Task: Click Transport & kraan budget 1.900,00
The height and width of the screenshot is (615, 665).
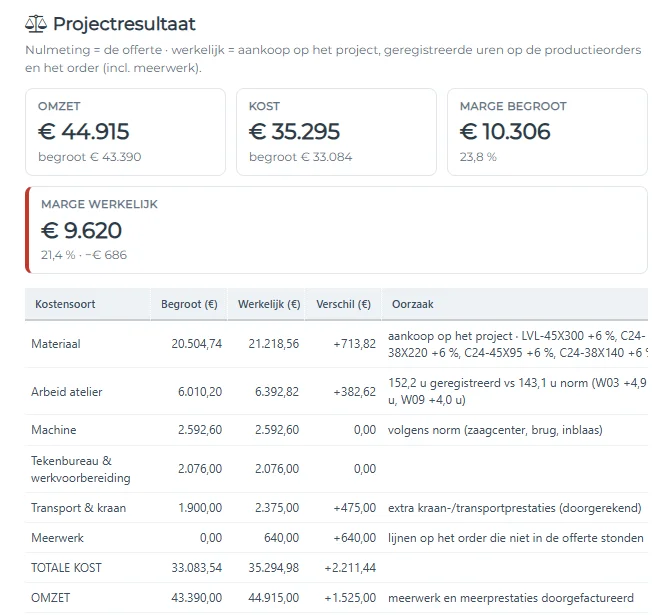Action: click(x=200, y=508)
